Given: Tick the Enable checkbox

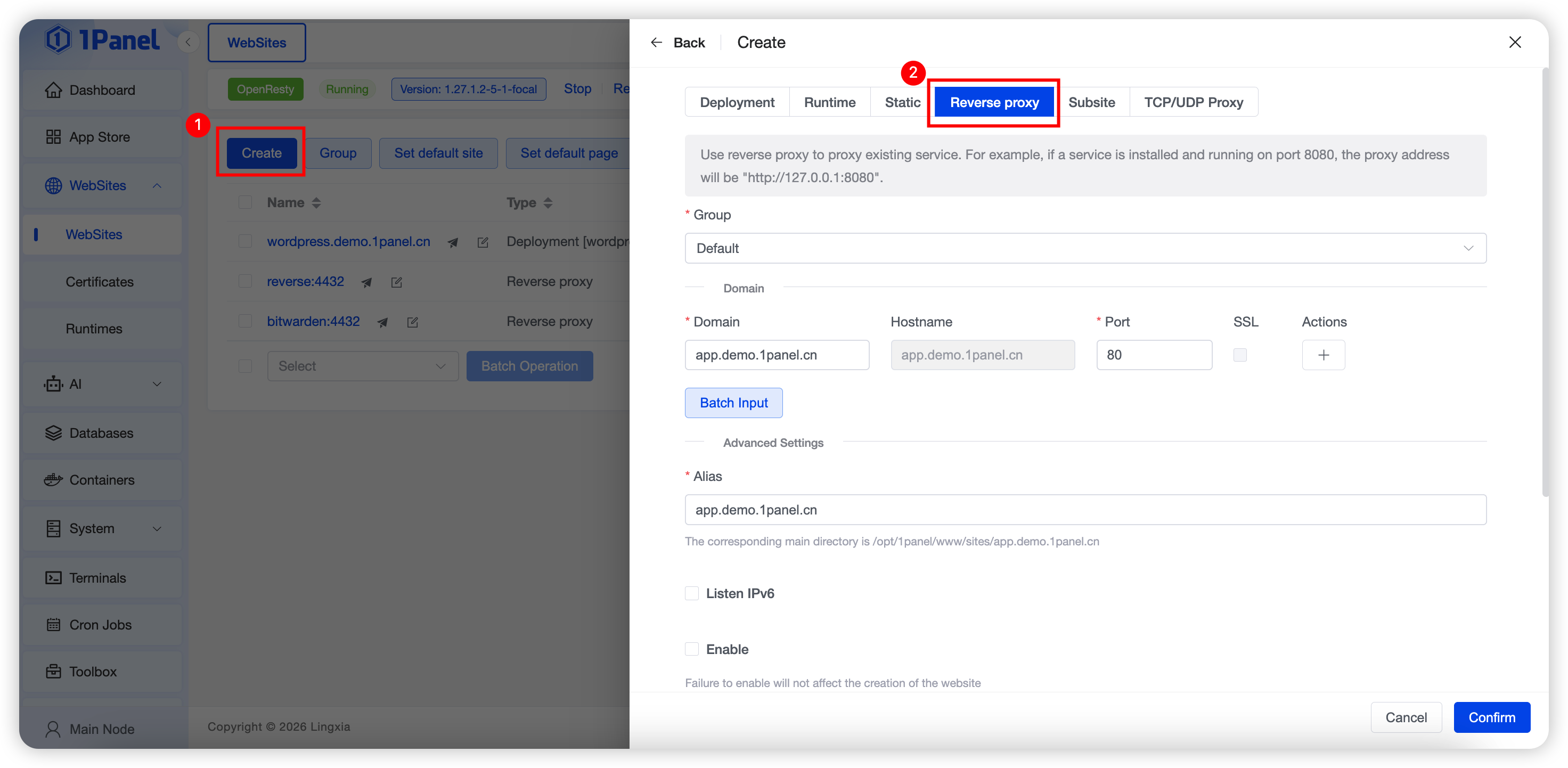Looking at the screenshot, I should [x=691, y=649].
